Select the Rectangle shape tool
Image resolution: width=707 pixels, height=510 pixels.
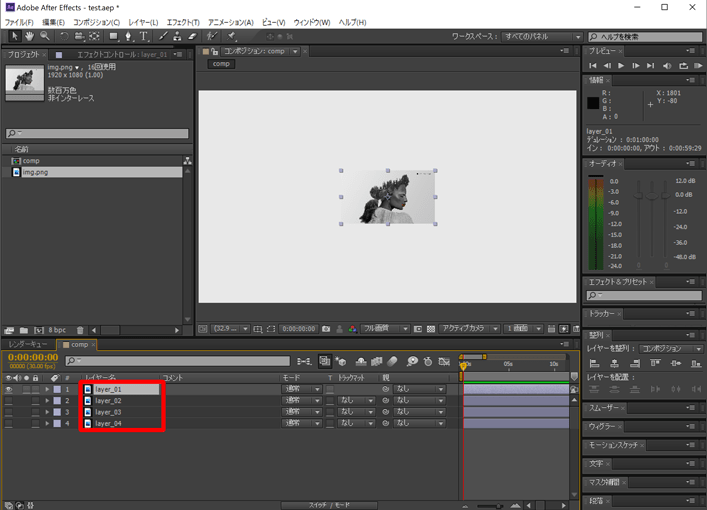(113, 36)
